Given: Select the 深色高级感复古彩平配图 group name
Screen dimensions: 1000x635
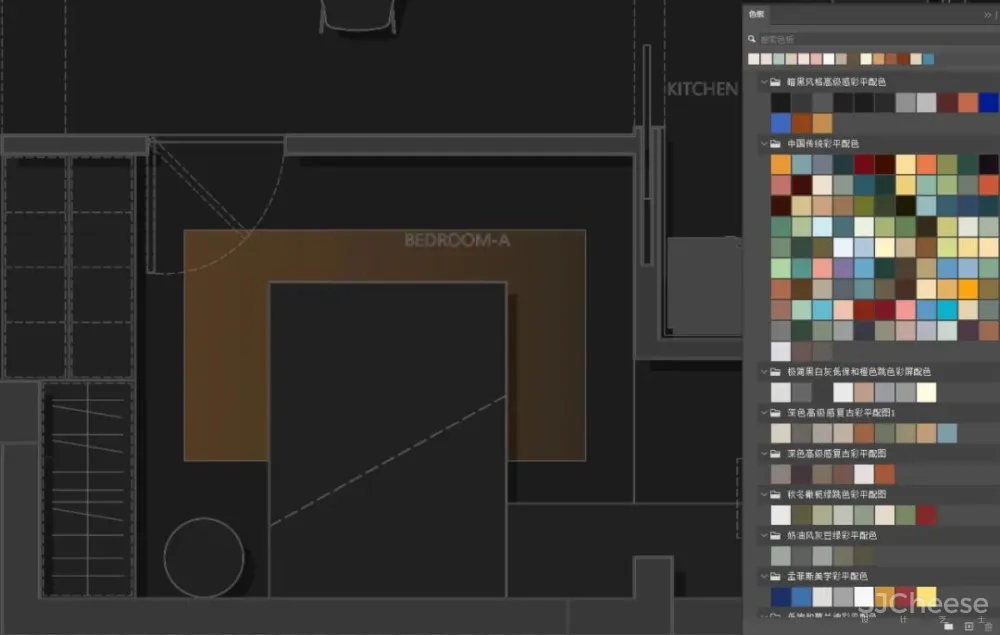Looking at the screenshot, I should tap(836, 453).
